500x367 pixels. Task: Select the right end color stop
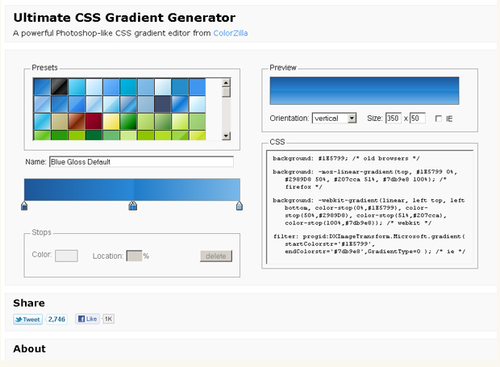coord(239,206)
